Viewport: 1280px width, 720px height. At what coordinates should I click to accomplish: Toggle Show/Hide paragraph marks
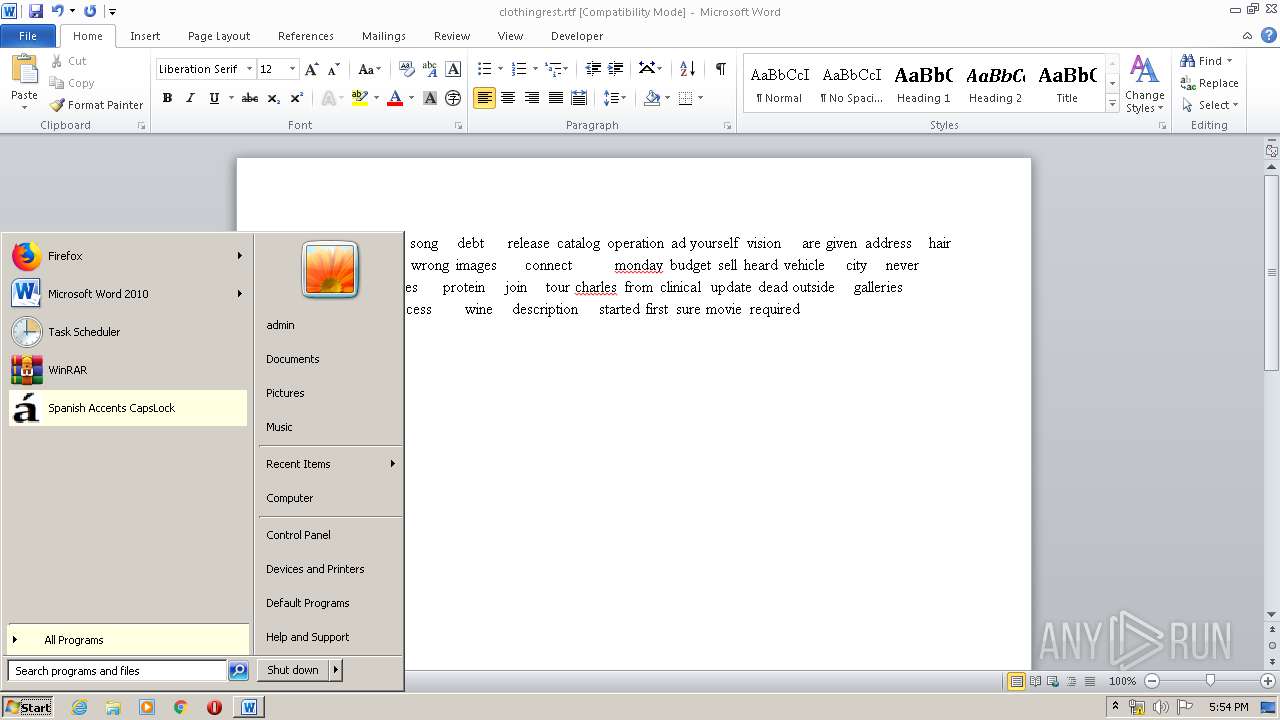(720, 68)
